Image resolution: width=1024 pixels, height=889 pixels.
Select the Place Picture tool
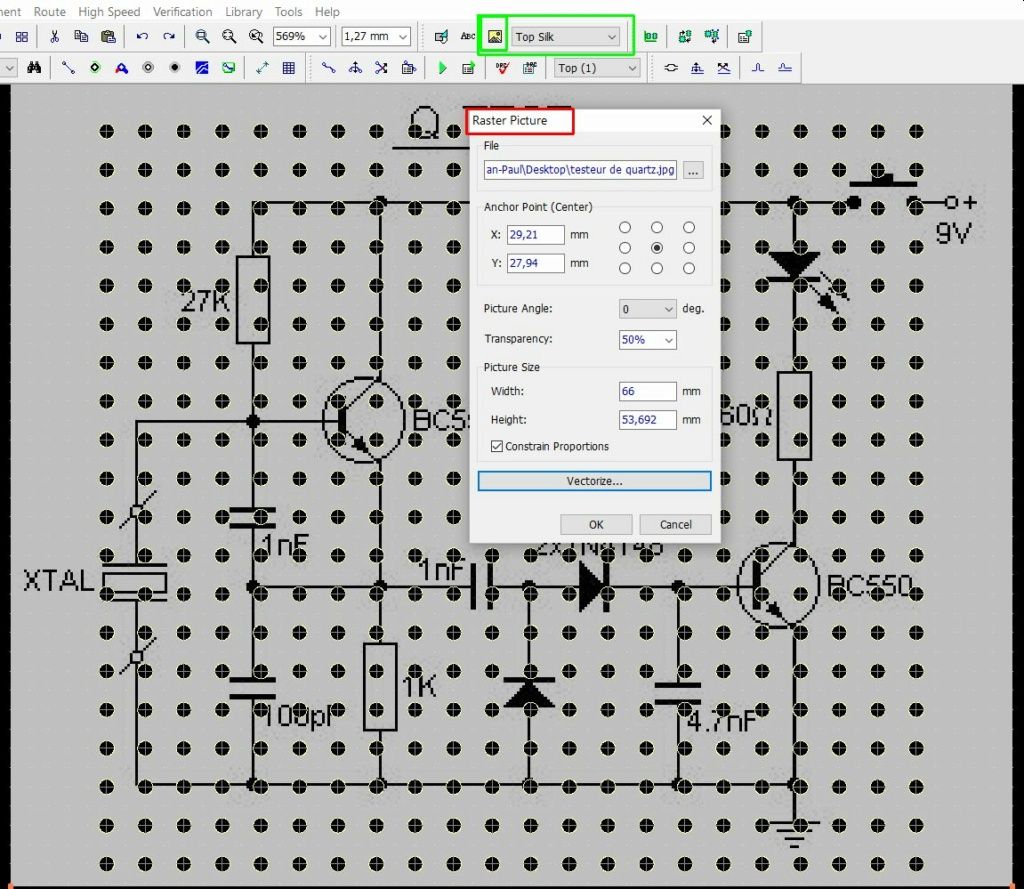point(494,37)
